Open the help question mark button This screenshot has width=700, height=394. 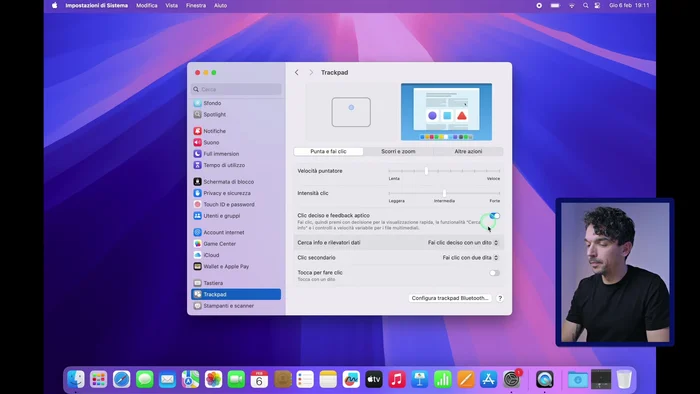tap(500, 299)
